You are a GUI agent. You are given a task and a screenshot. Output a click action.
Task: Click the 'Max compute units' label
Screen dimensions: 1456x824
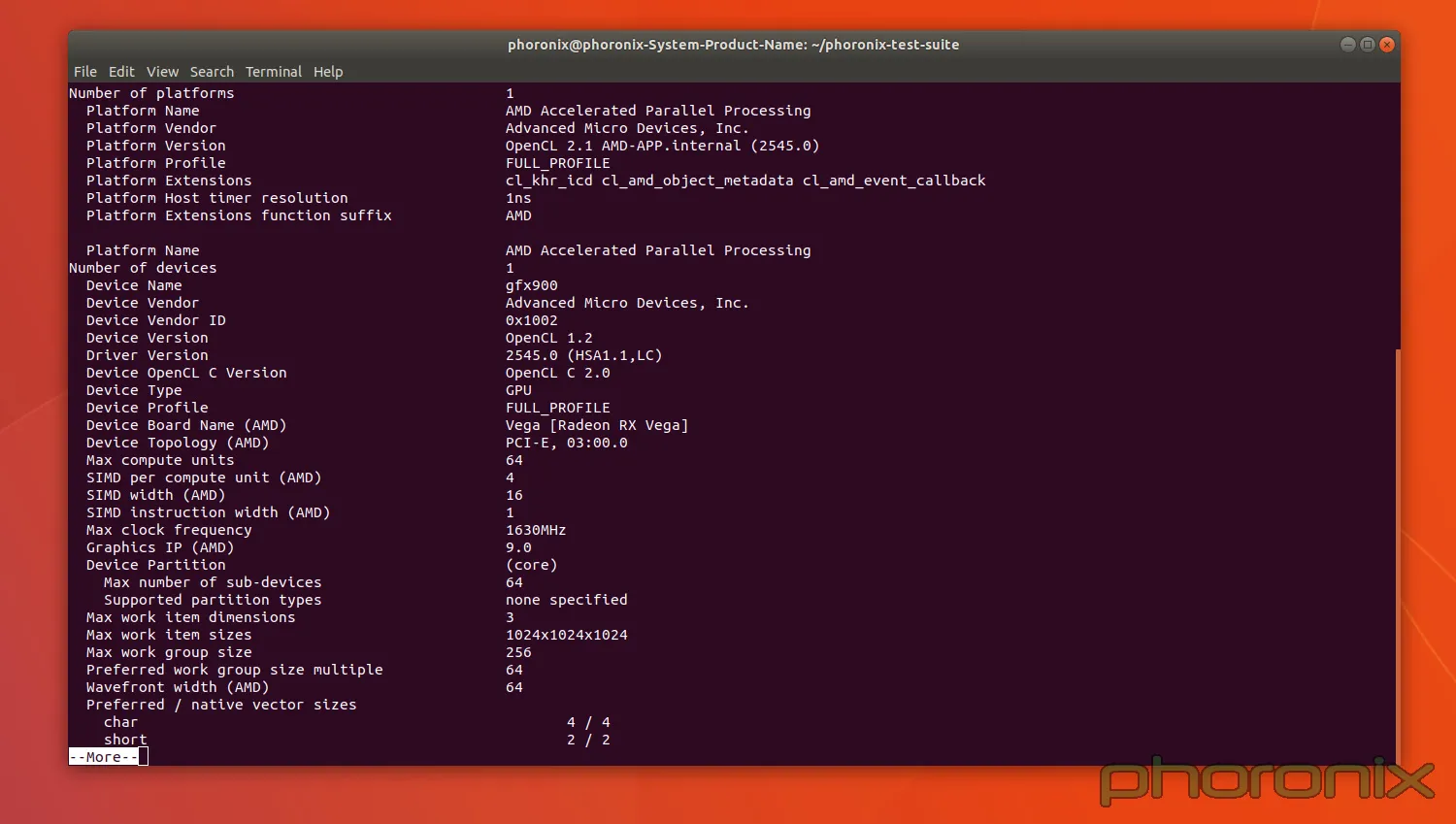coord(160,460)
